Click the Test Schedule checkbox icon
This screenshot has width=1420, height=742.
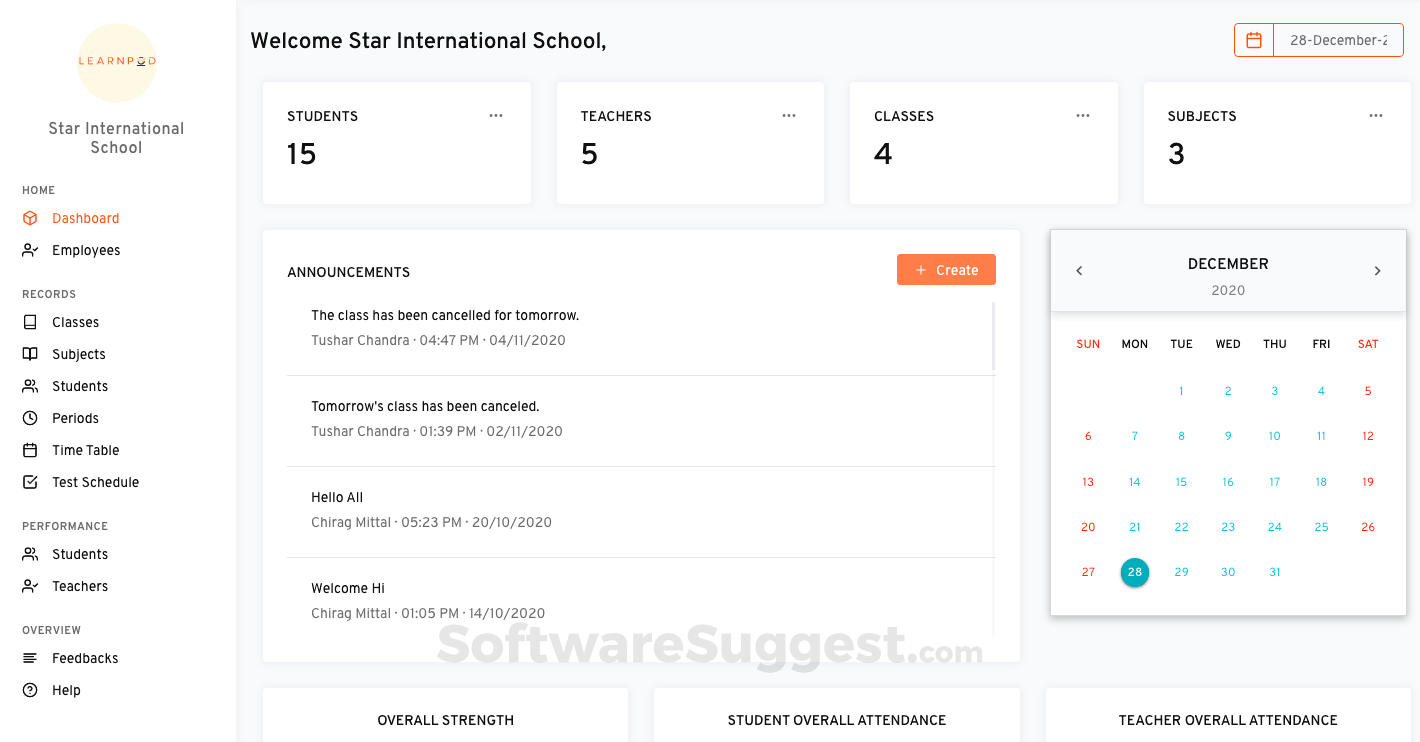click(x=30, y=482)
